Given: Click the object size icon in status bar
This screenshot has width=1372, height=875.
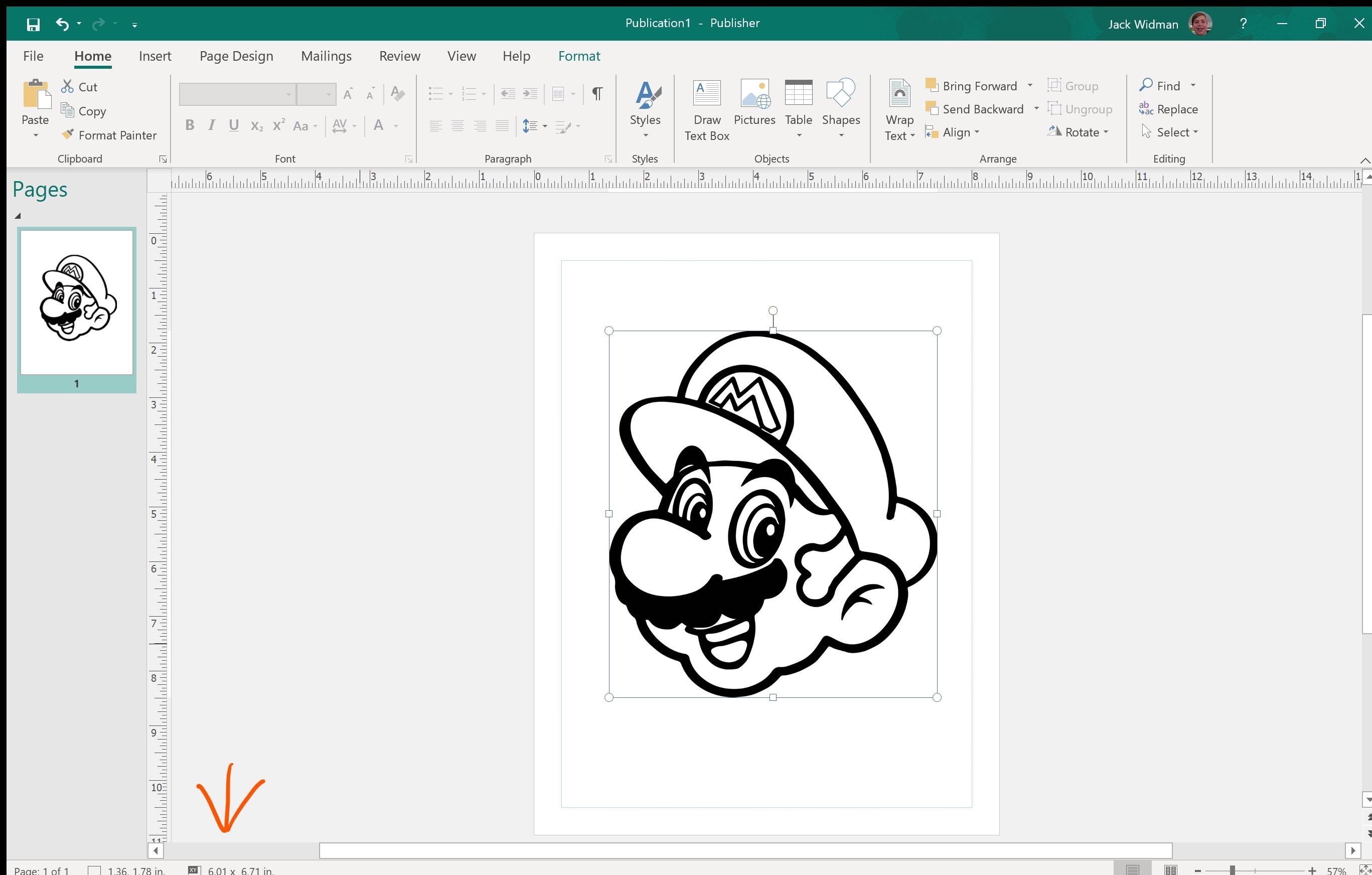Looking at the screenshot, I should tap(194, 870).
